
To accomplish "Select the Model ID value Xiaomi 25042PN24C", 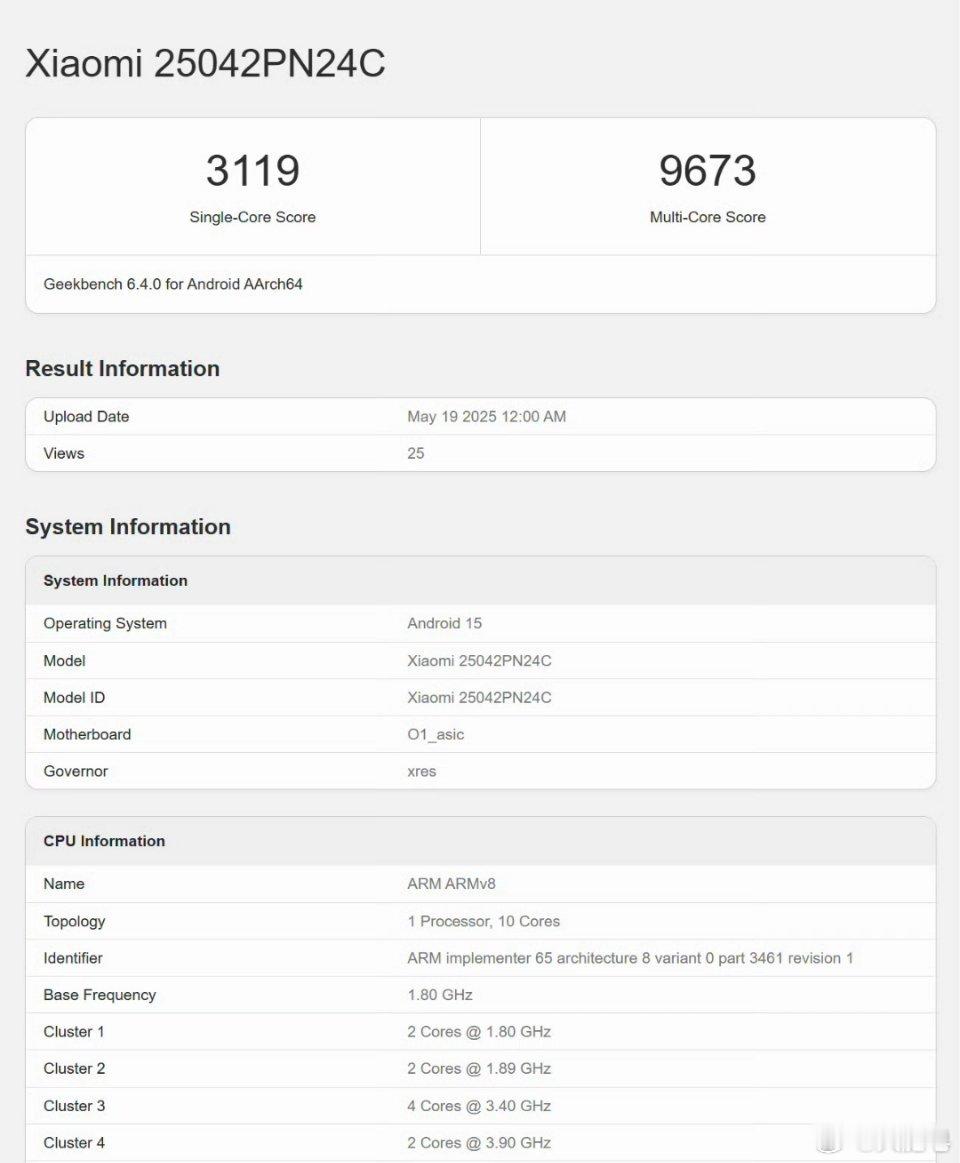I will coord(479,698).
